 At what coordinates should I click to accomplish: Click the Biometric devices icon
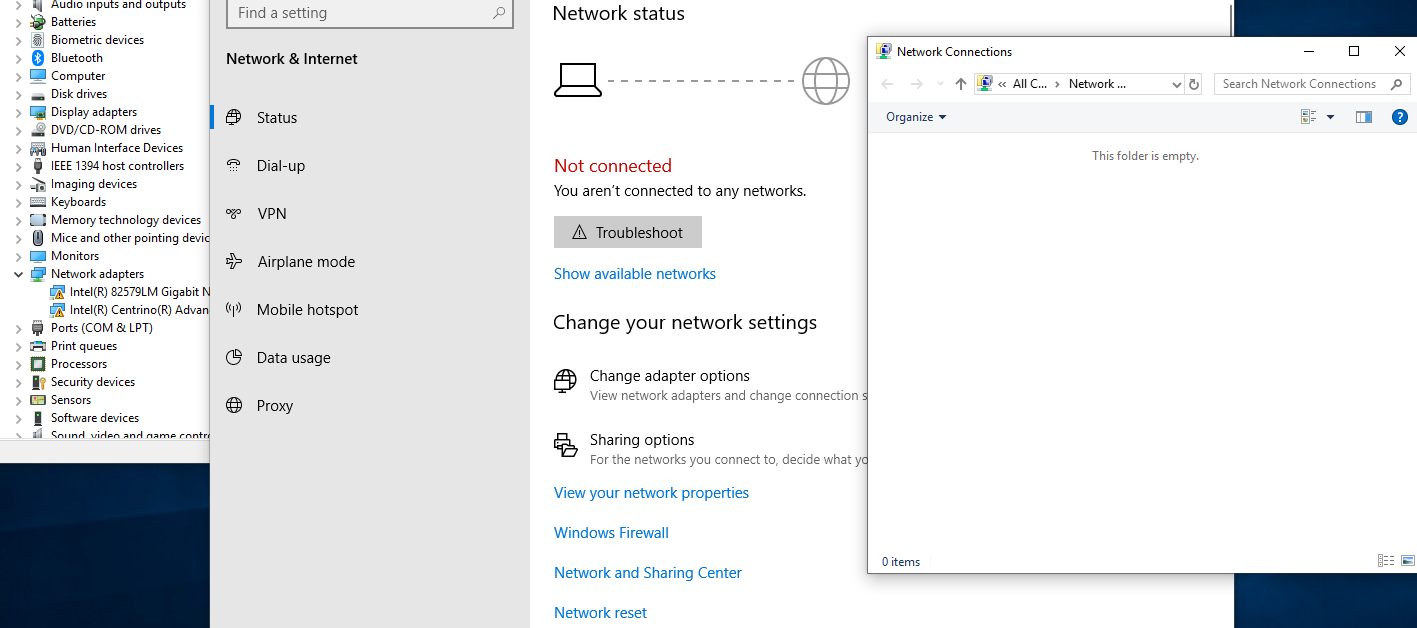tap(38, 40)
